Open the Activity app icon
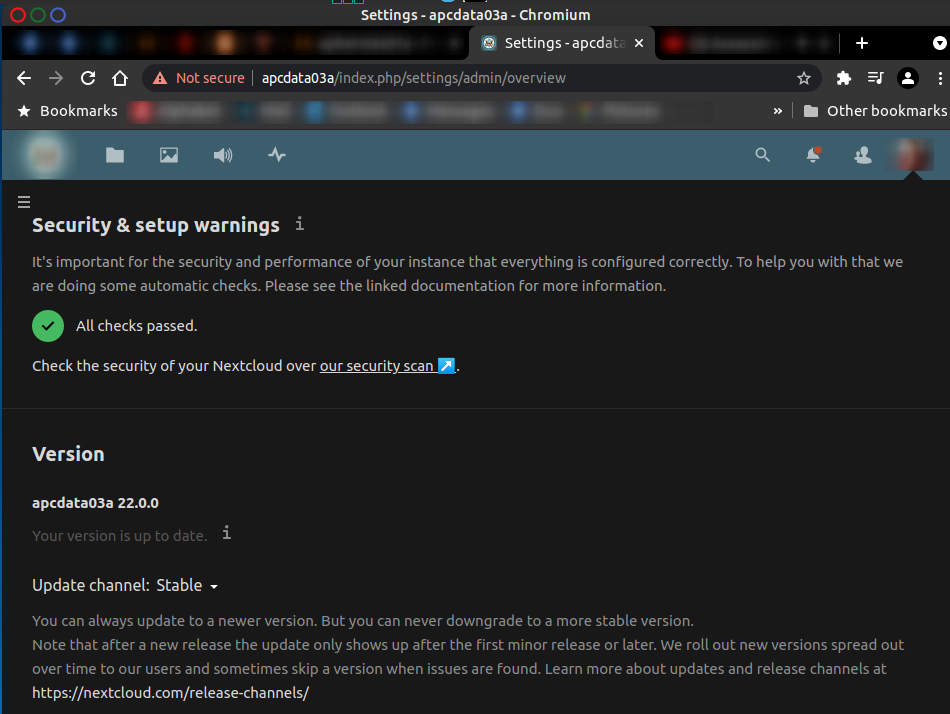950x714 pixels. click(277, 155)
